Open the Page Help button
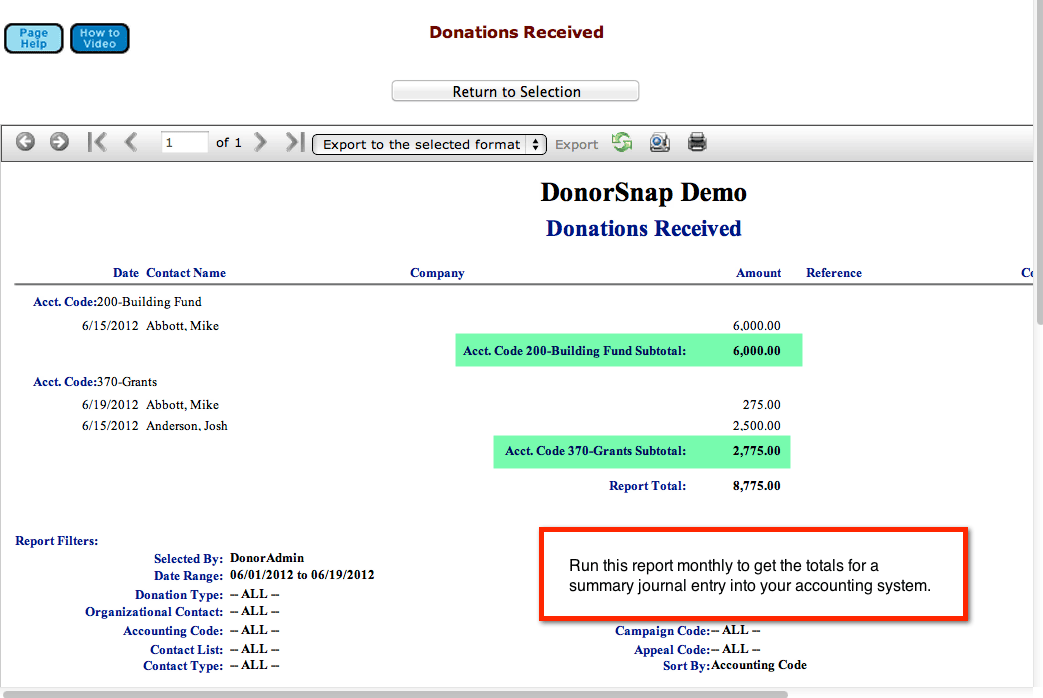 click(x=33, y=38)
